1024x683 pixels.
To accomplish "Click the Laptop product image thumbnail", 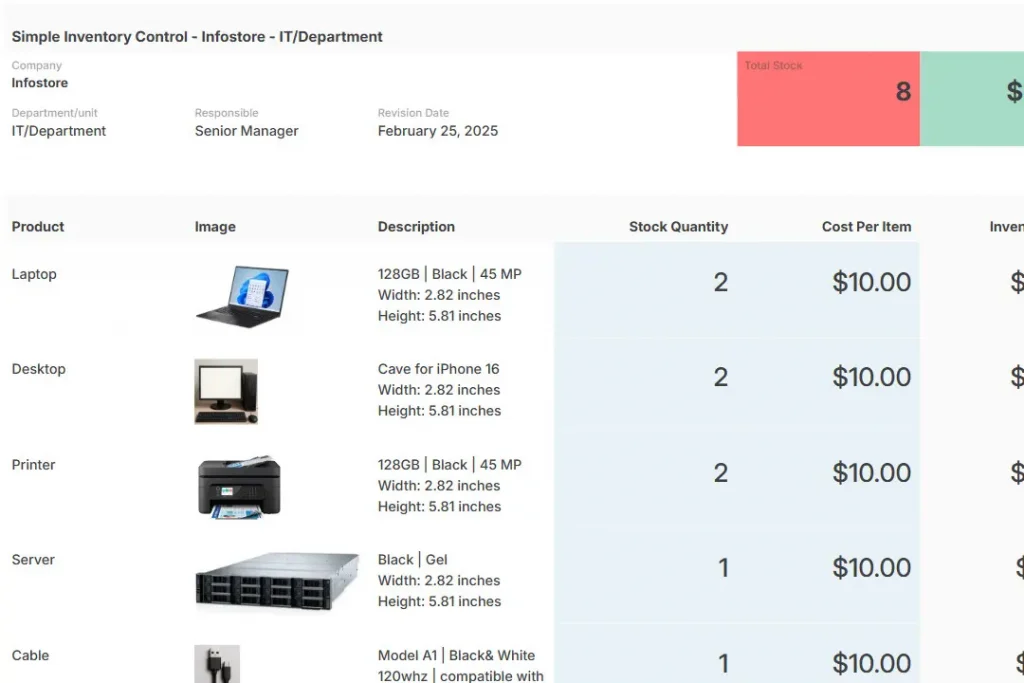I will (x=242, y=296).
